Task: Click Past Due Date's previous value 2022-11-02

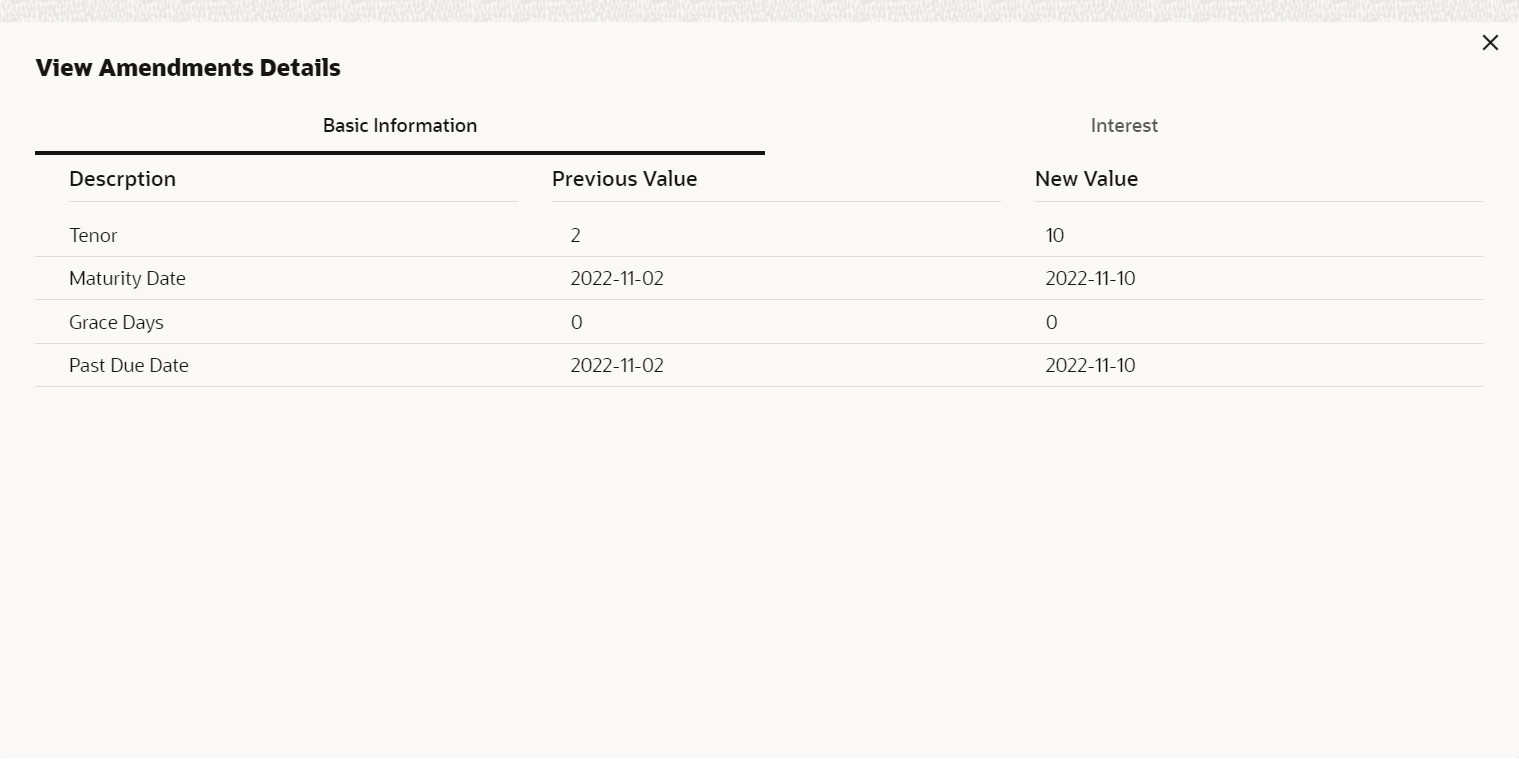Action: click(617, 366)
